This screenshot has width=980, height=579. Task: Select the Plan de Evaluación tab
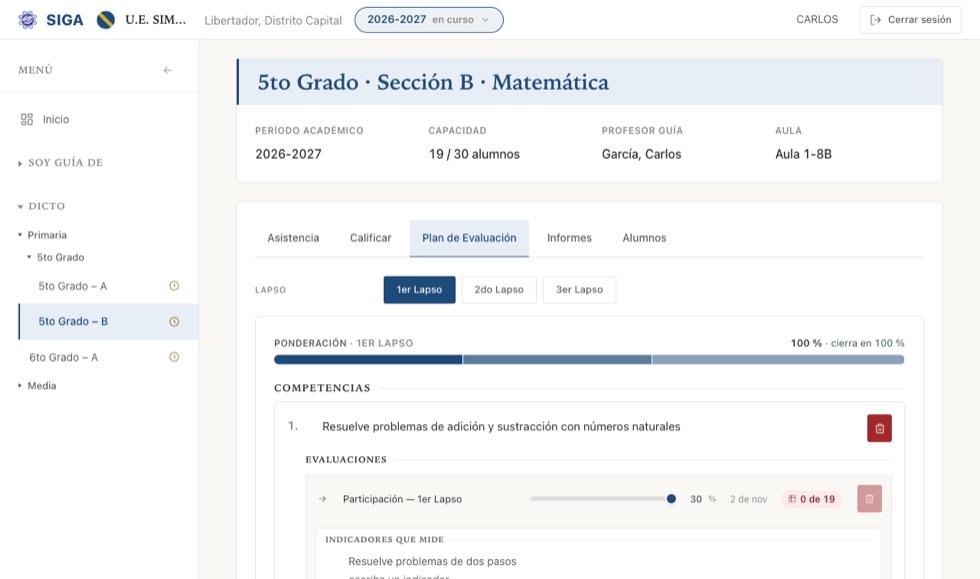point(469,238)
